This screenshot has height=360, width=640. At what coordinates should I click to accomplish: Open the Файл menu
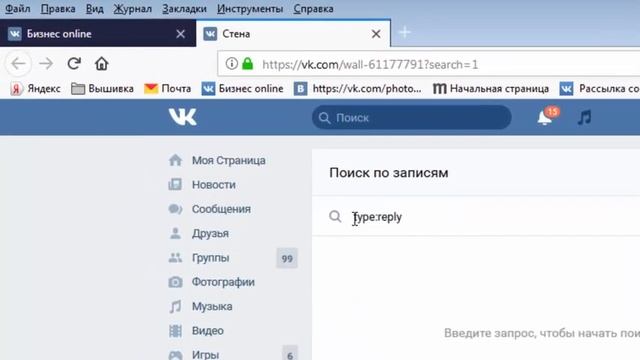[x=18, y=9]
